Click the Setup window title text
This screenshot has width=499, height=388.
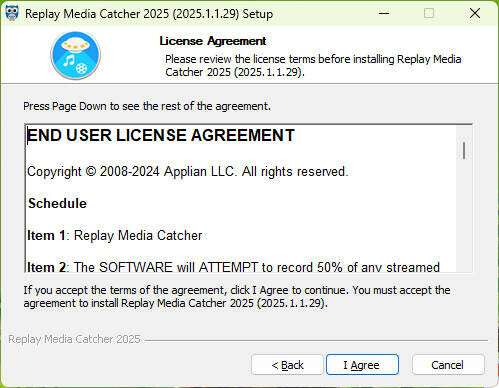(x=149, y=14)
